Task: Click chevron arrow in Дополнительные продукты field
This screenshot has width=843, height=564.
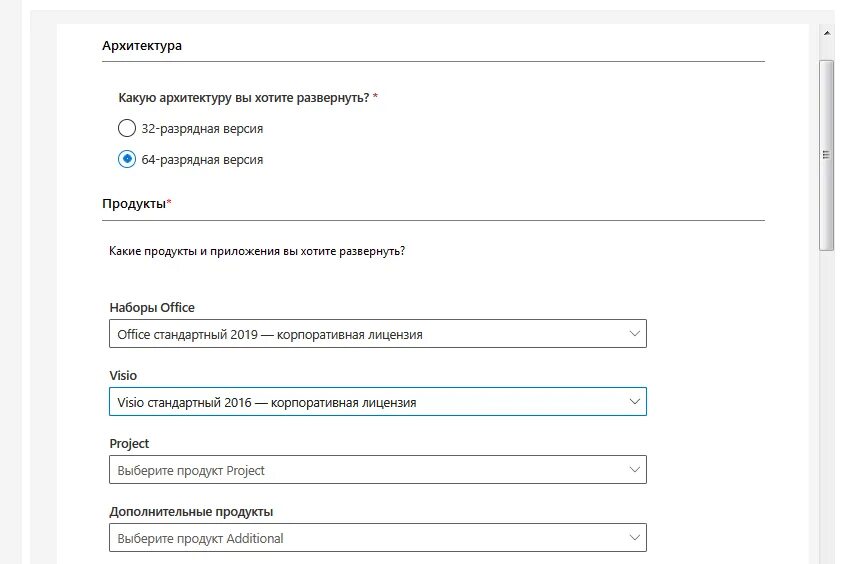Action: point(634,538)
